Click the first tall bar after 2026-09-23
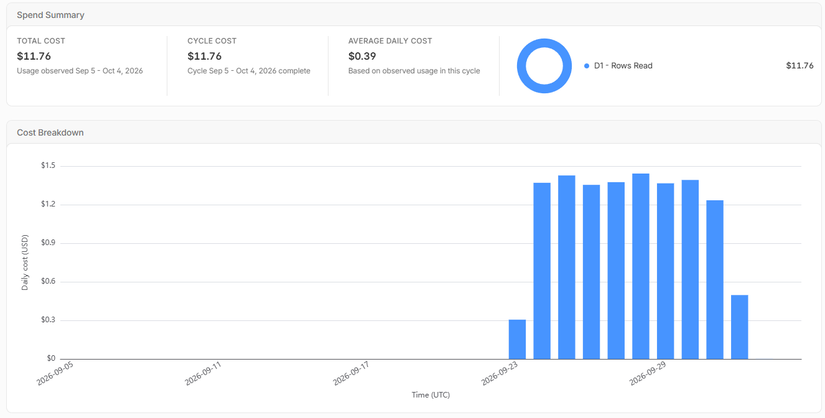The height and width of the screenshot is (418, 825). point(542,271)
